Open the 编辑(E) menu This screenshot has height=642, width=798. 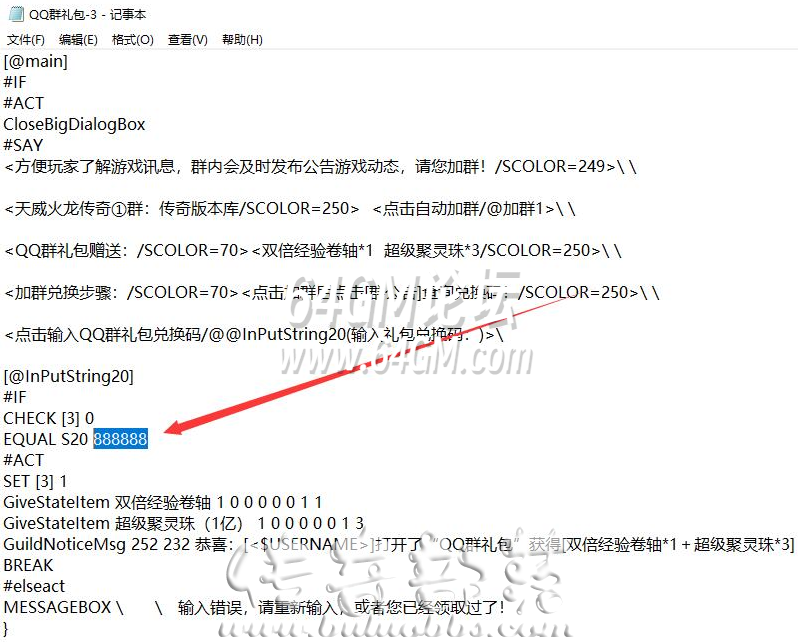coord(78,40)
